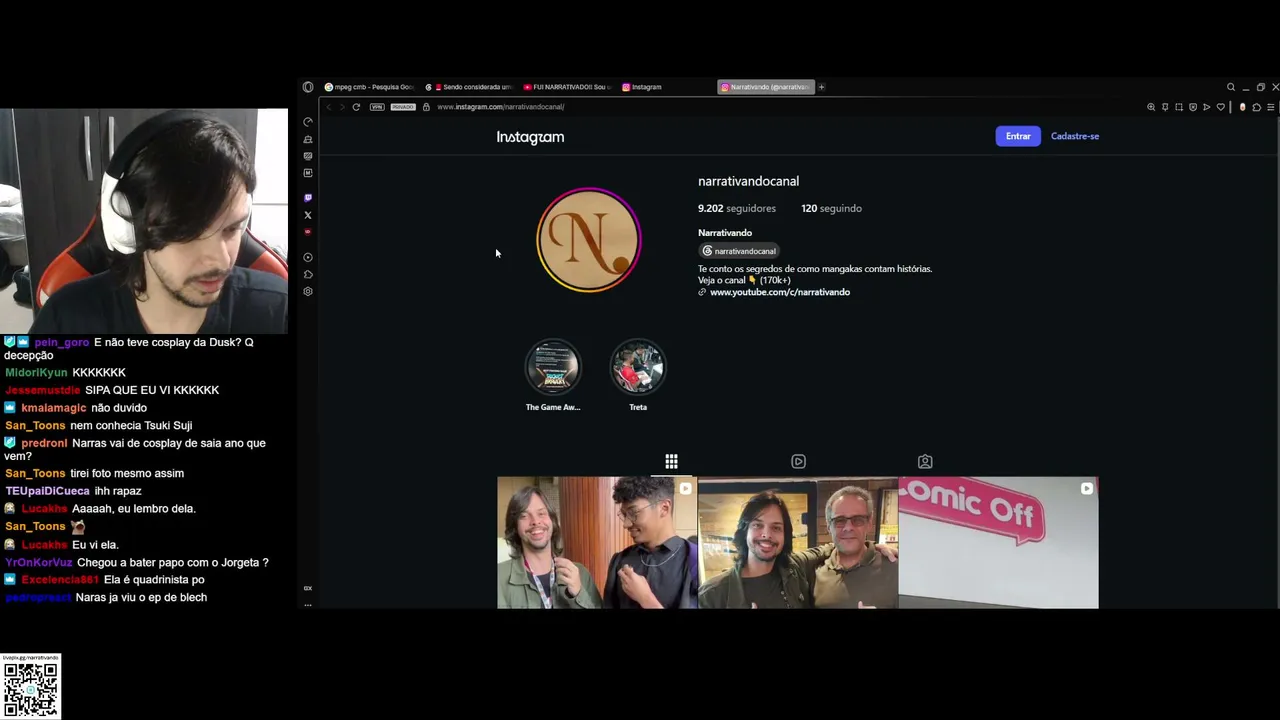The image size is (1280, 720).
Task: Click the instagram.com address bar URL
Action: tap(500, 107)
